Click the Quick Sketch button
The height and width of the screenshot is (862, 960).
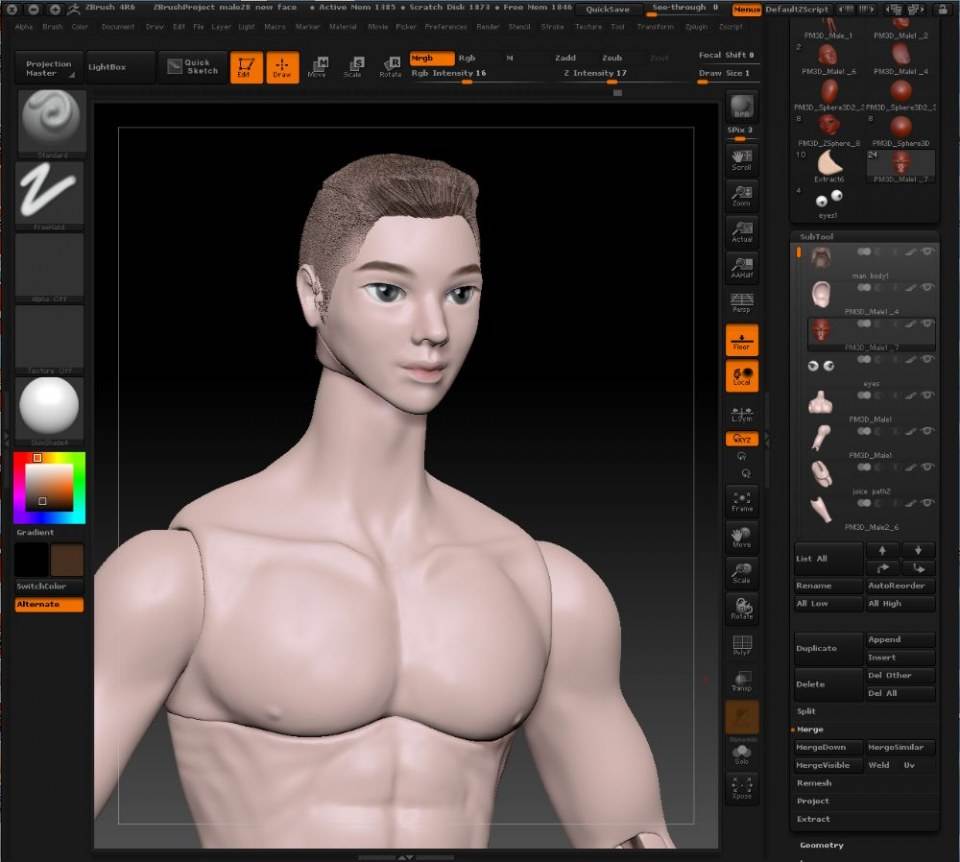192,67
